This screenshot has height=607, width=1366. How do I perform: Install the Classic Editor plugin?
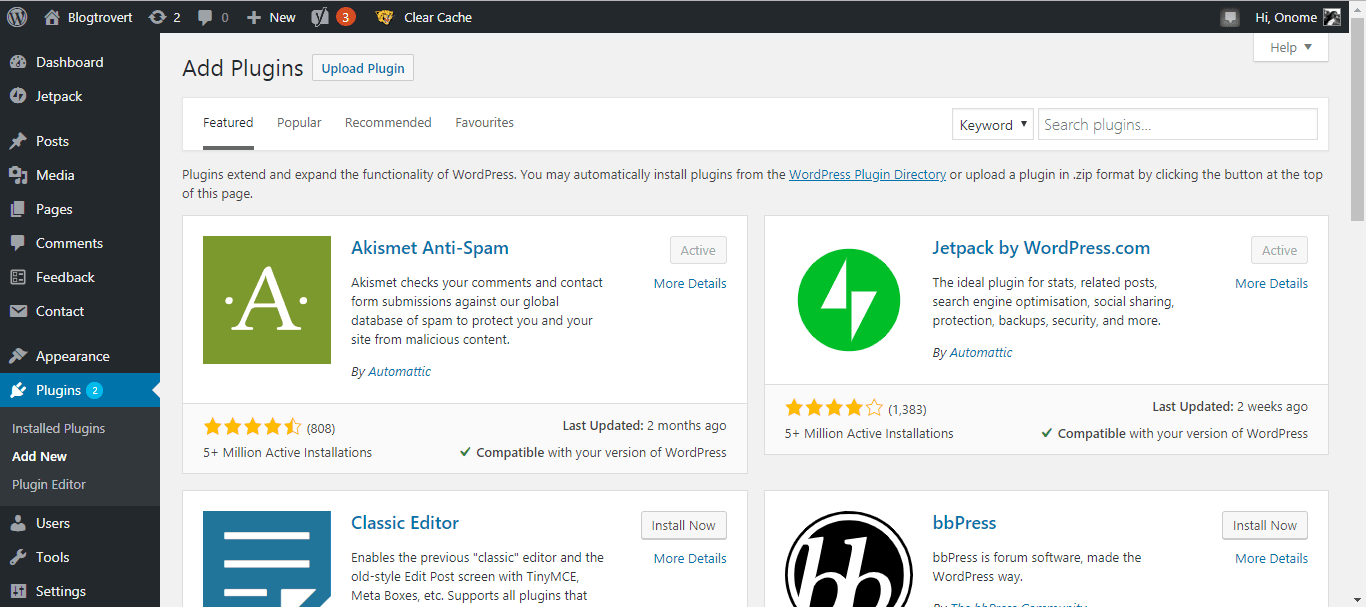click(684, 525)
